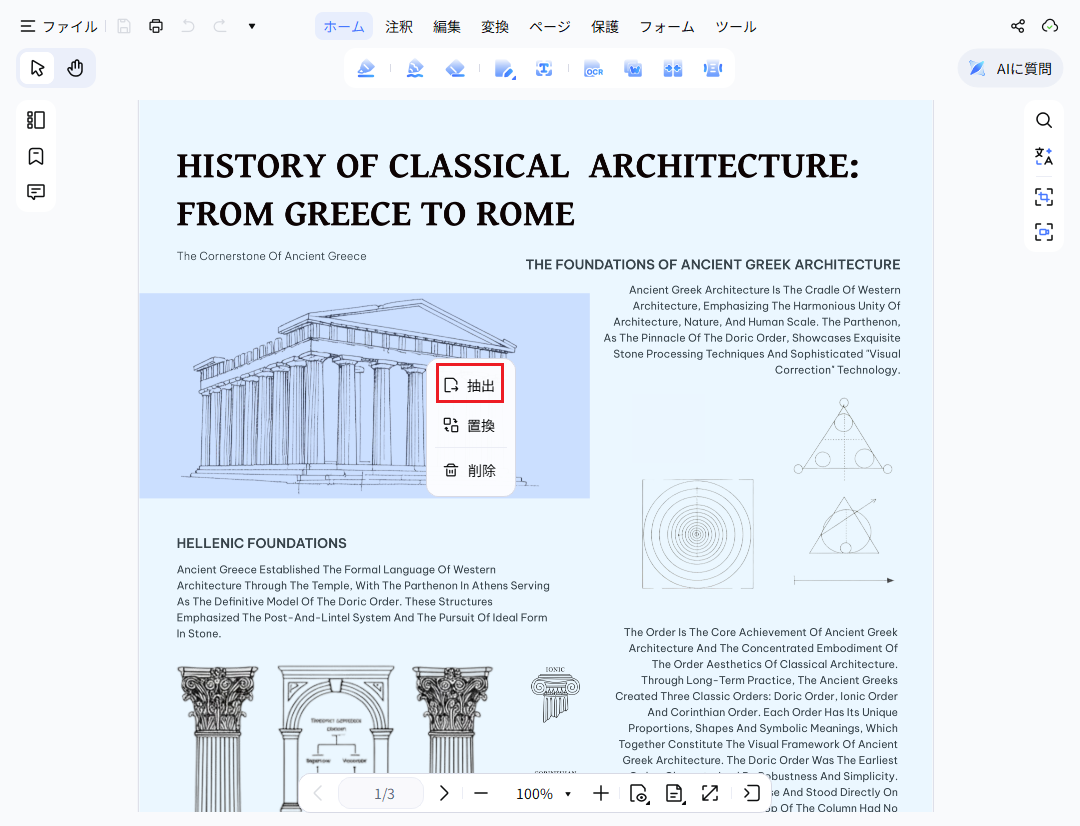Image resolution: width=1080 pixels, height=826 pixels.
Task: Click the History of Classical Architecture title
Action: (x=518, y=189)
